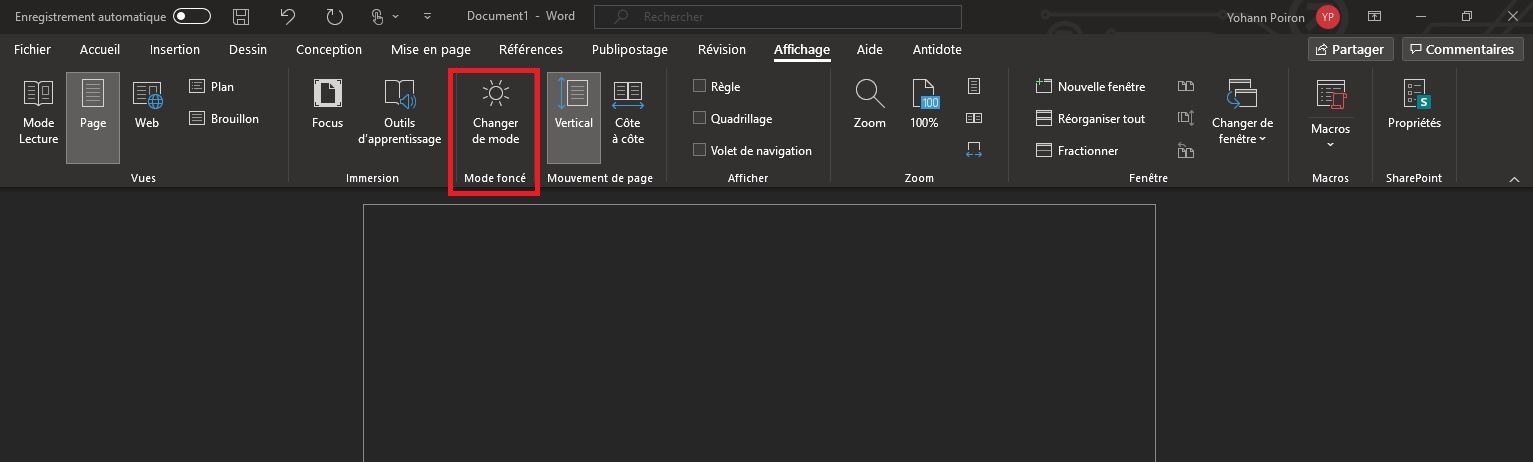Open Outils d'apprentissage
The image size is (1533, 462).
[399, 112]
